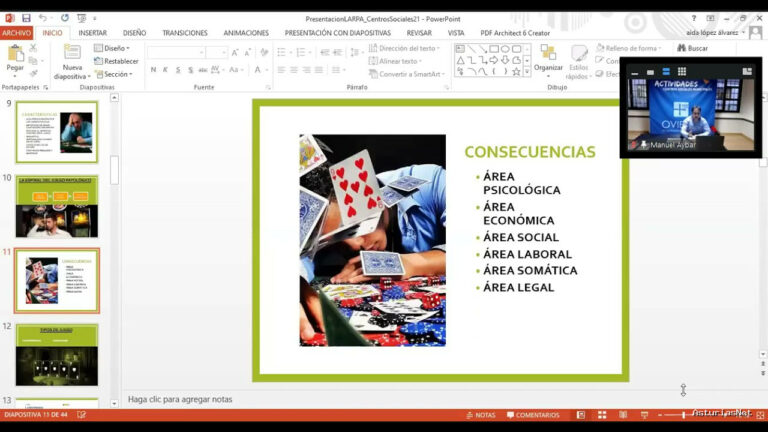Switch to the REVISAR tab

(419, 33)
